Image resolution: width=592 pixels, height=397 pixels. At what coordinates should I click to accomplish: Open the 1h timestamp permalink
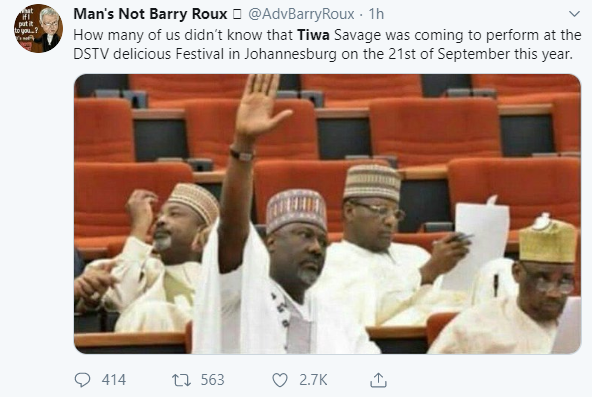point(376,14)
